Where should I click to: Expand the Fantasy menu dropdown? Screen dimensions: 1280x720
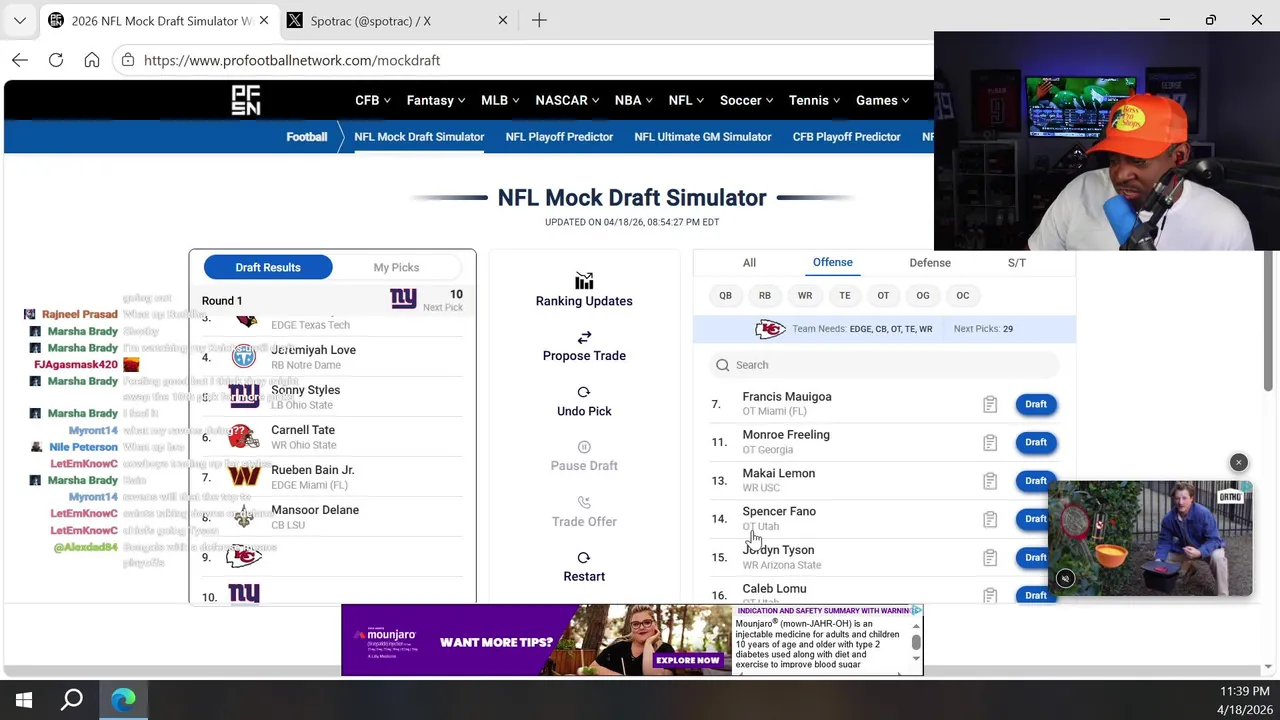click(436, 100)
